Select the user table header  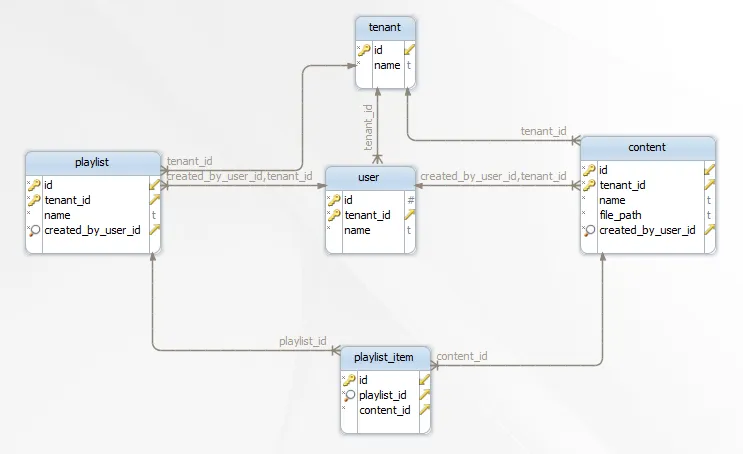[x=370, y=177]
